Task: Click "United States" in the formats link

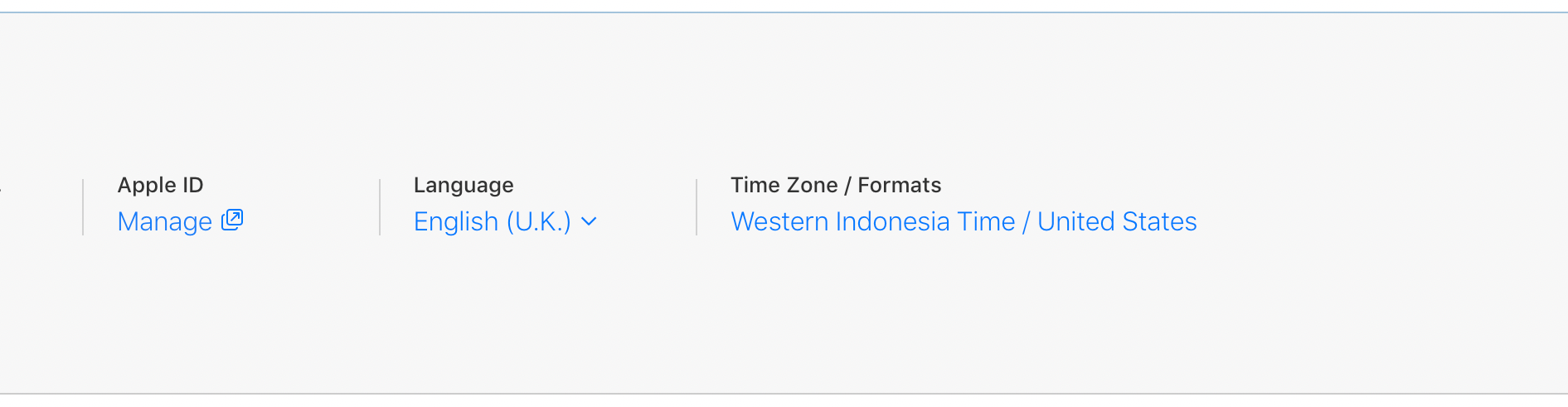Action: tap(1116, 221)
